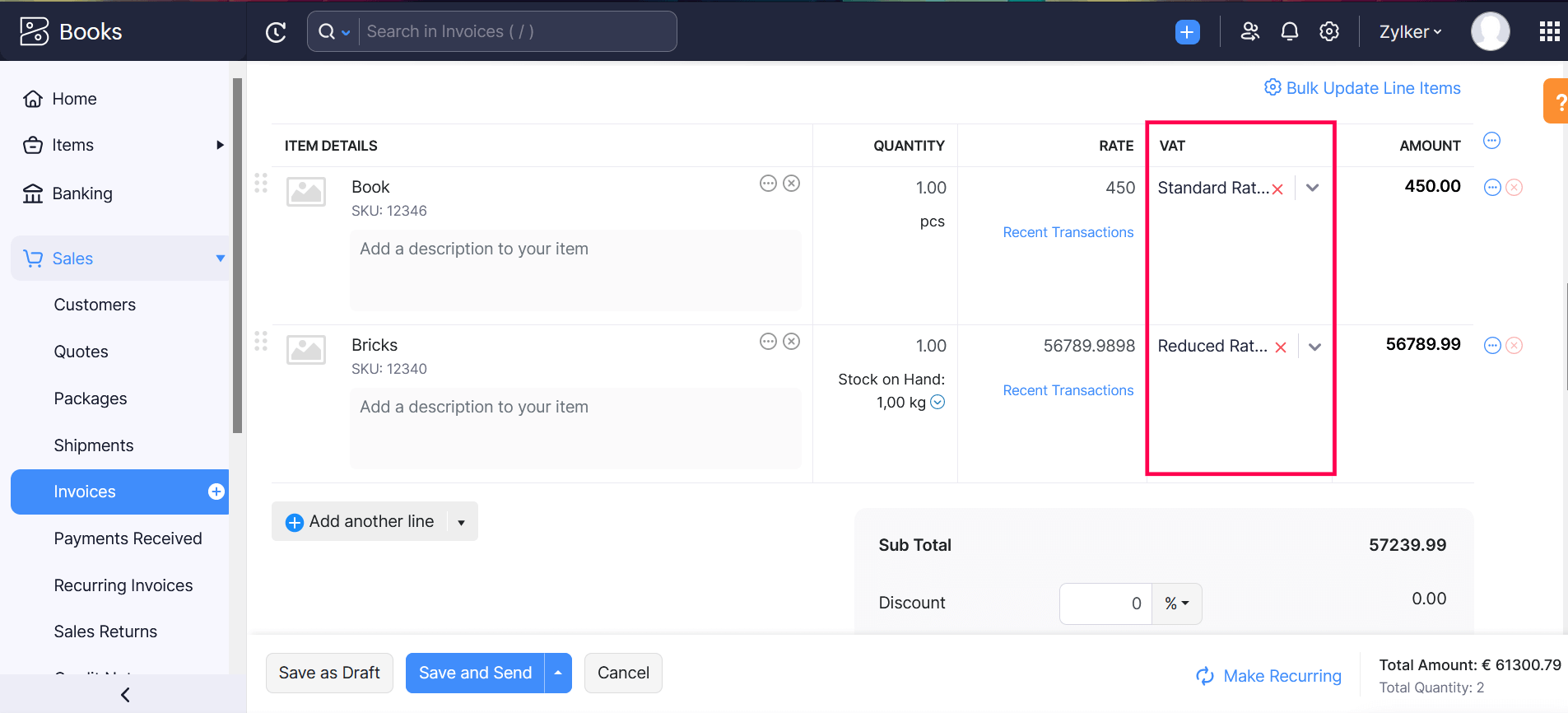Click the Search in Invoices field
1568x713 pixels.
tap(517, 32)
